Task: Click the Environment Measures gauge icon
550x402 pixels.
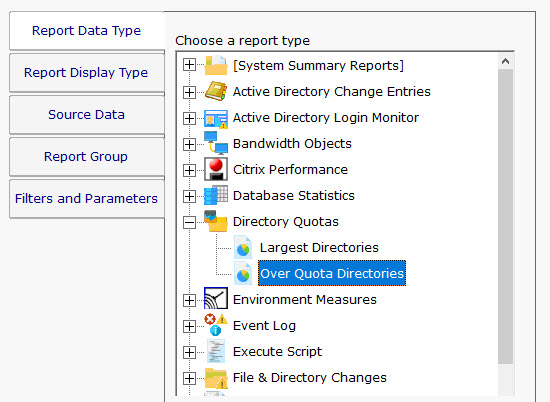Action: coord(216,299)
